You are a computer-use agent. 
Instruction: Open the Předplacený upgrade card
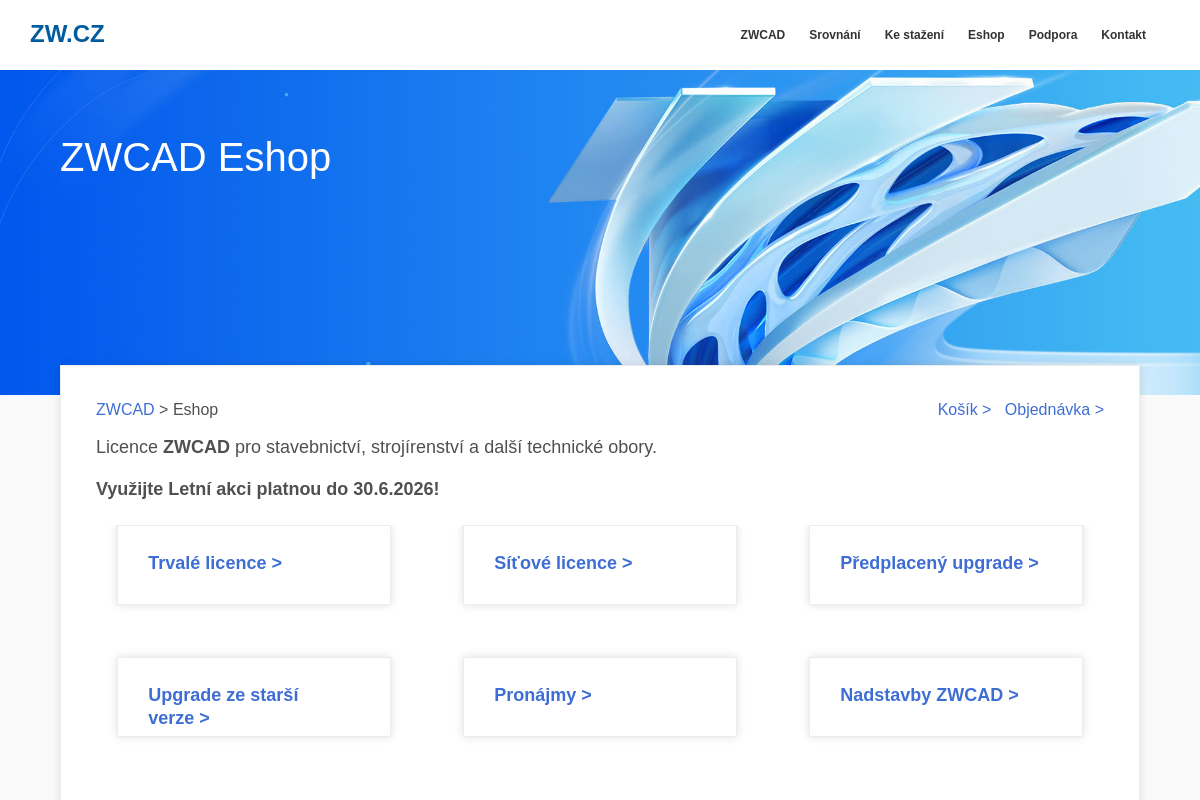coord(946,565)
